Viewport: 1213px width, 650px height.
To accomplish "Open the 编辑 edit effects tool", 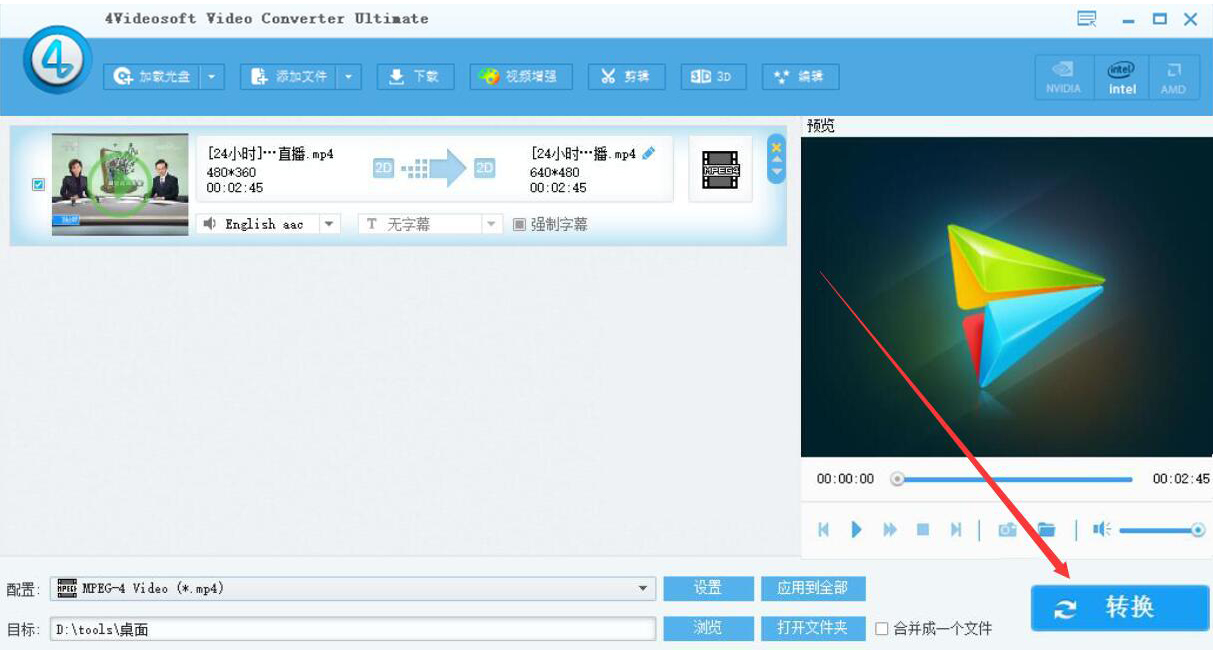I will pos(800,77).
